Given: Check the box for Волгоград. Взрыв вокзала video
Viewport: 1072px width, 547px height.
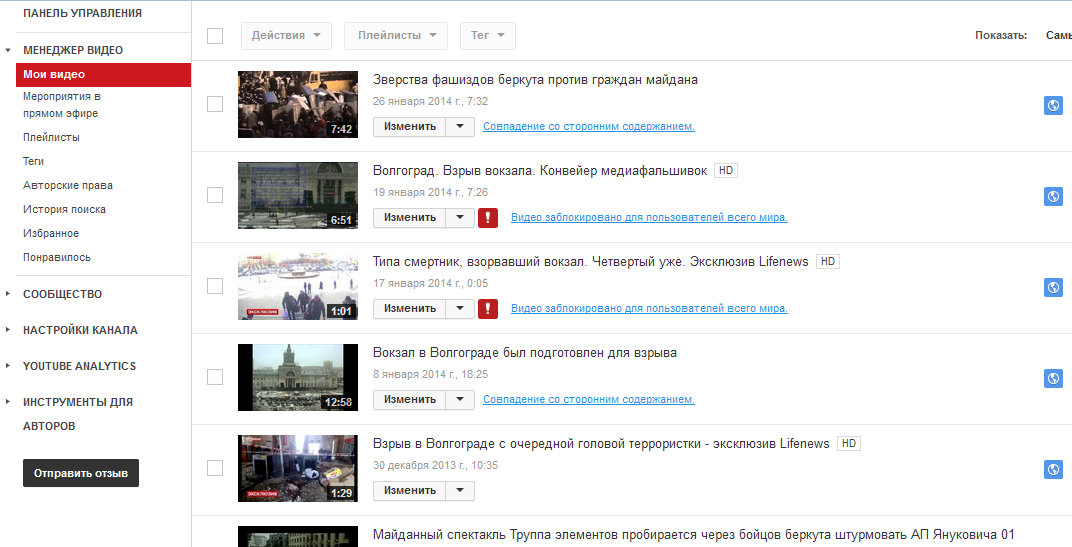Looking at the screenshot, I should [215, 195].
